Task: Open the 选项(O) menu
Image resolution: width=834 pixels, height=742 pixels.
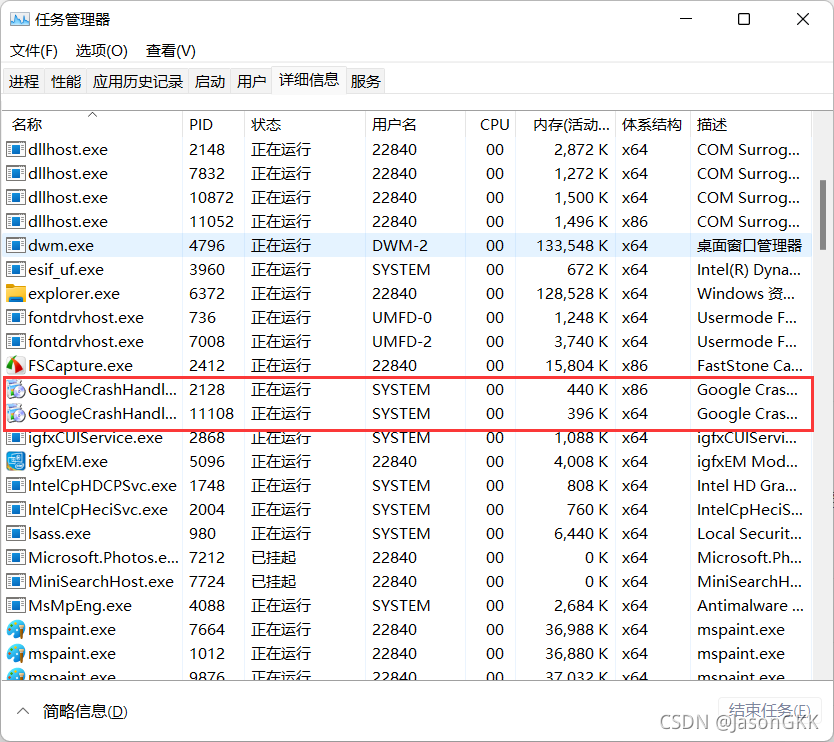Action: coord(102,51)
